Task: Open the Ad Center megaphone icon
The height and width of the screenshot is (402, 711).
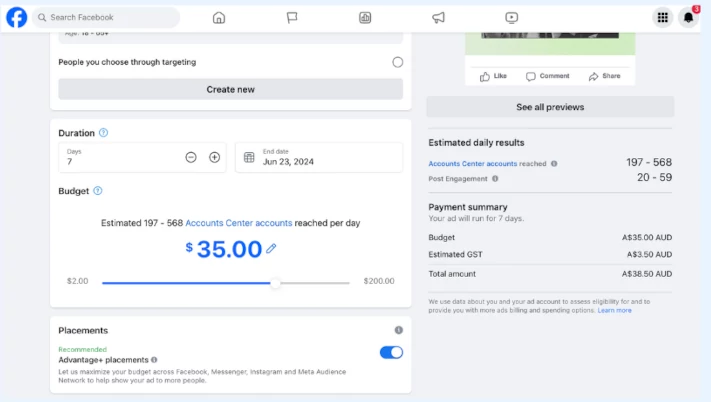Action: point(438,18)
